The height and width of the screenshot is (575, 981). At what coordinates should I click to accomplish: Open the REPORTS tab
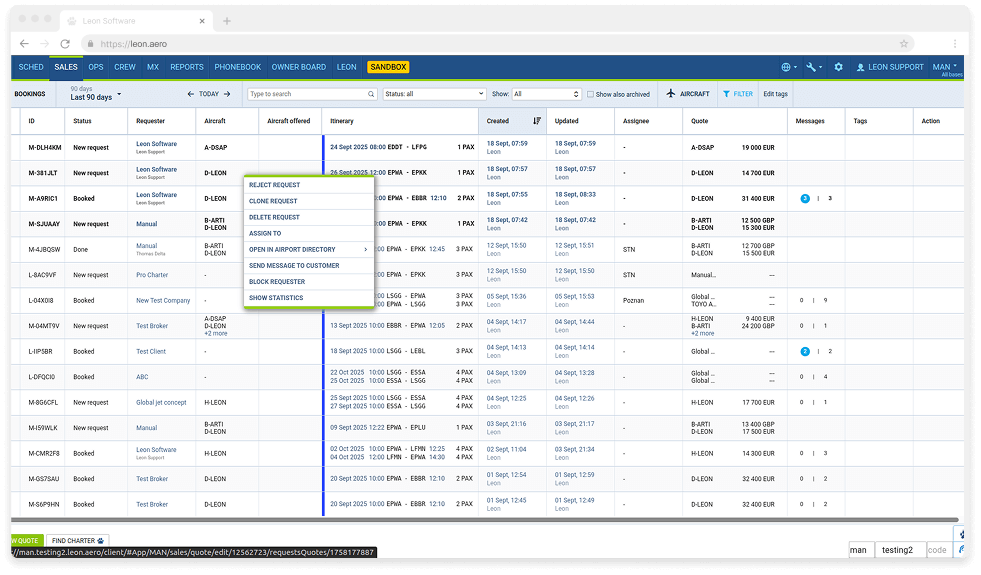186,67
